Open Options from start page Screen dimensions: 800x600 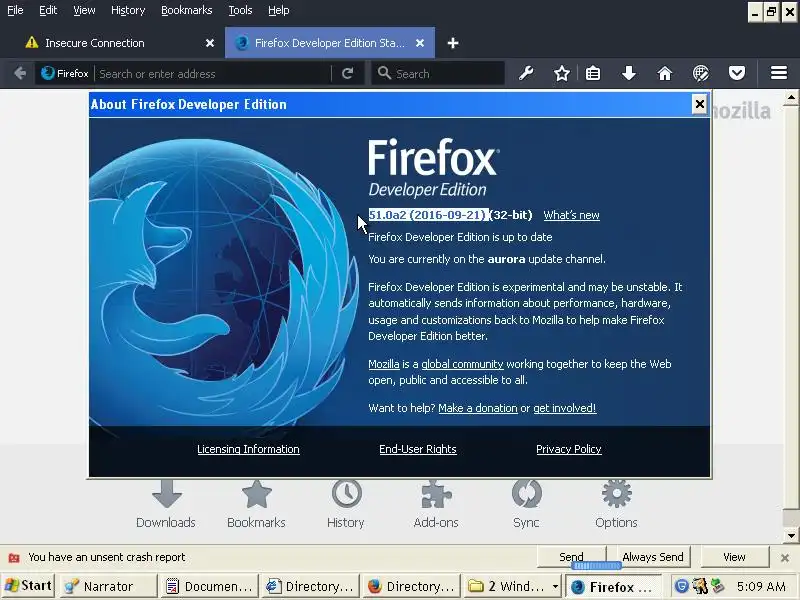(x=616, y=505)
